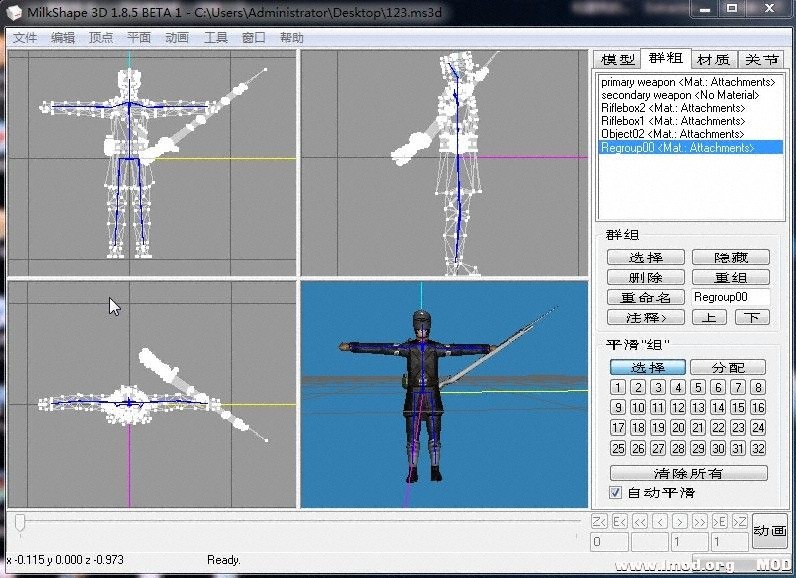Screen dimensions: 796x578
Task: Toggle the 动画 animation mode button
Action: pos(770,531)
